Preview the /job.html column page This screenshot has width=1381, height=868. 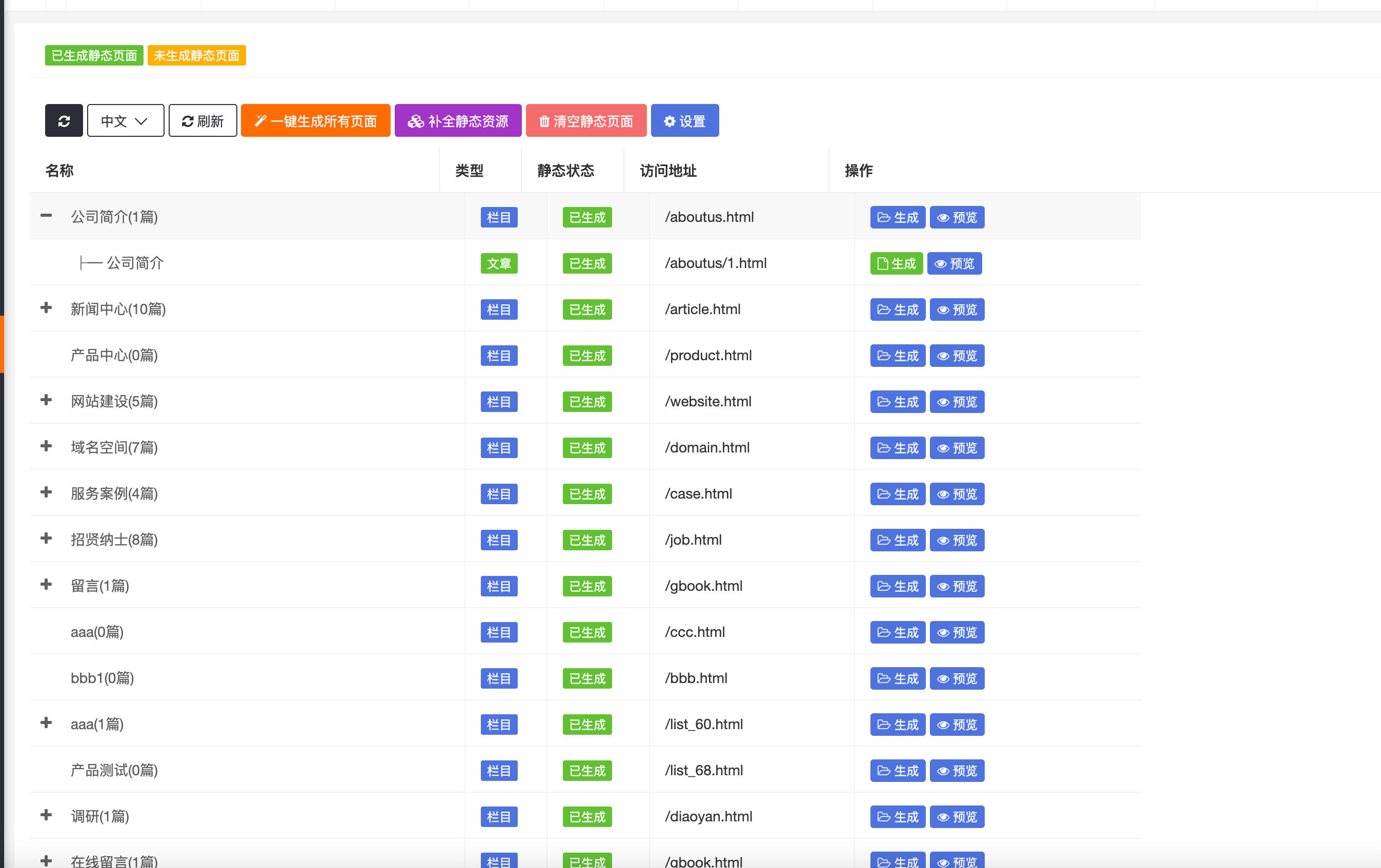956,540
